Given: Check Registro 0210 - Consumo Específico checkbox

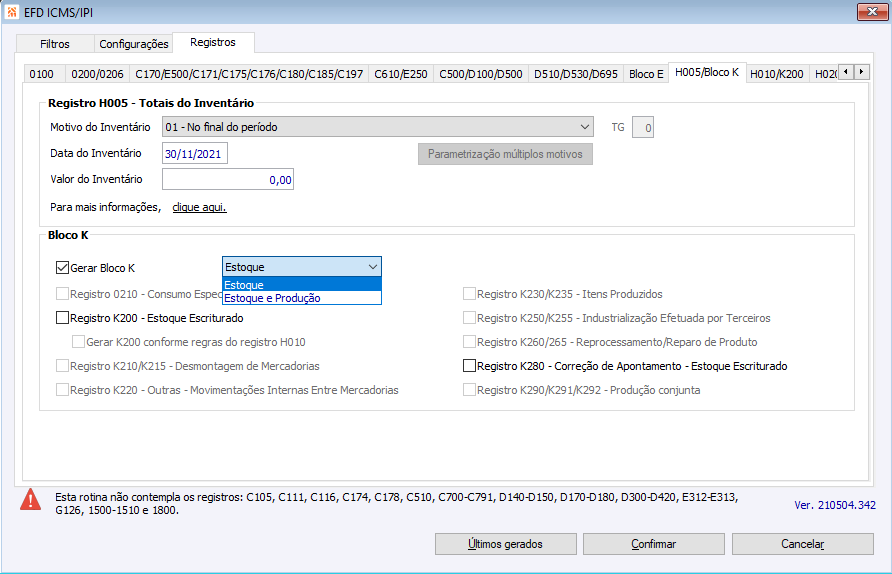Looking at the screenshot, I should click(x=63, y=294).
